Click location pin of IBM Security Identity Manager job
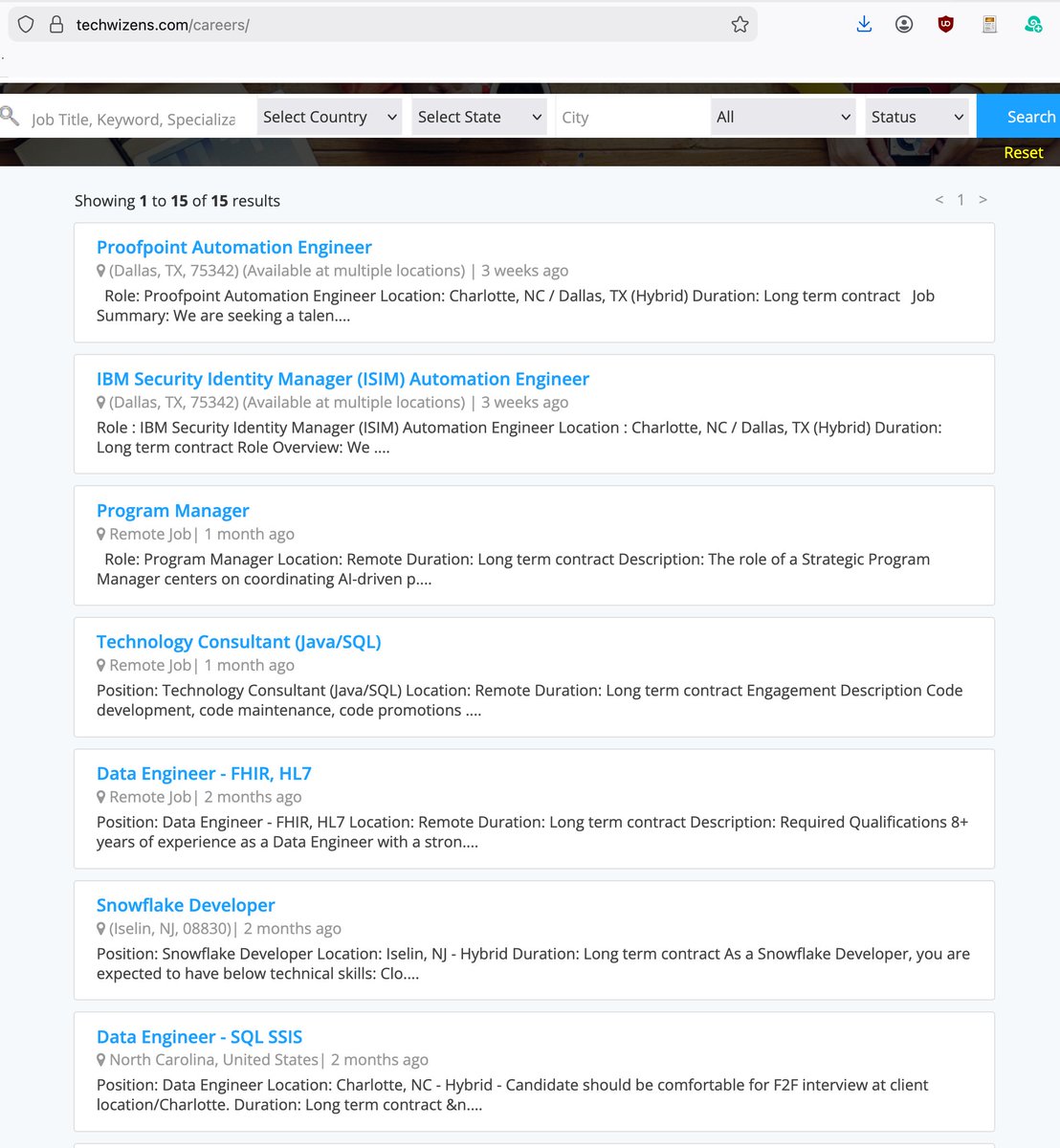 point(101,403)
